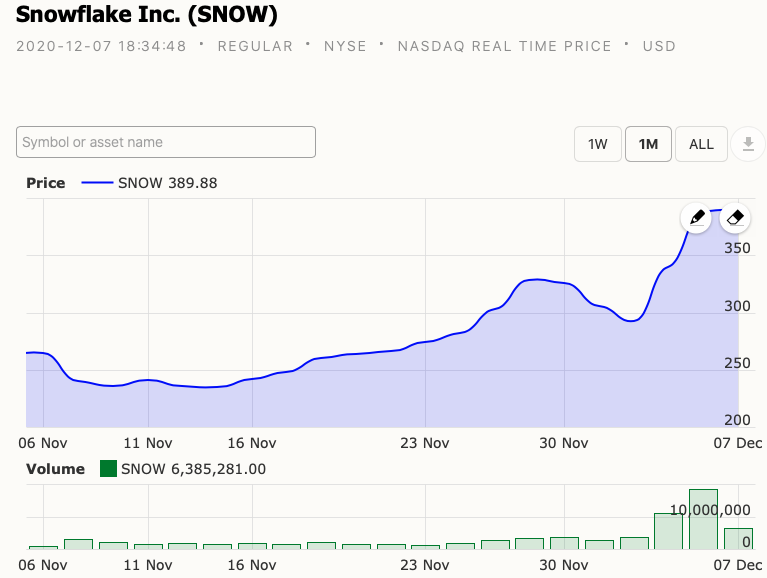The height and width of the screenshot is (578, 767).
Task: Show ALL price history
Action: tap(701, 144)
